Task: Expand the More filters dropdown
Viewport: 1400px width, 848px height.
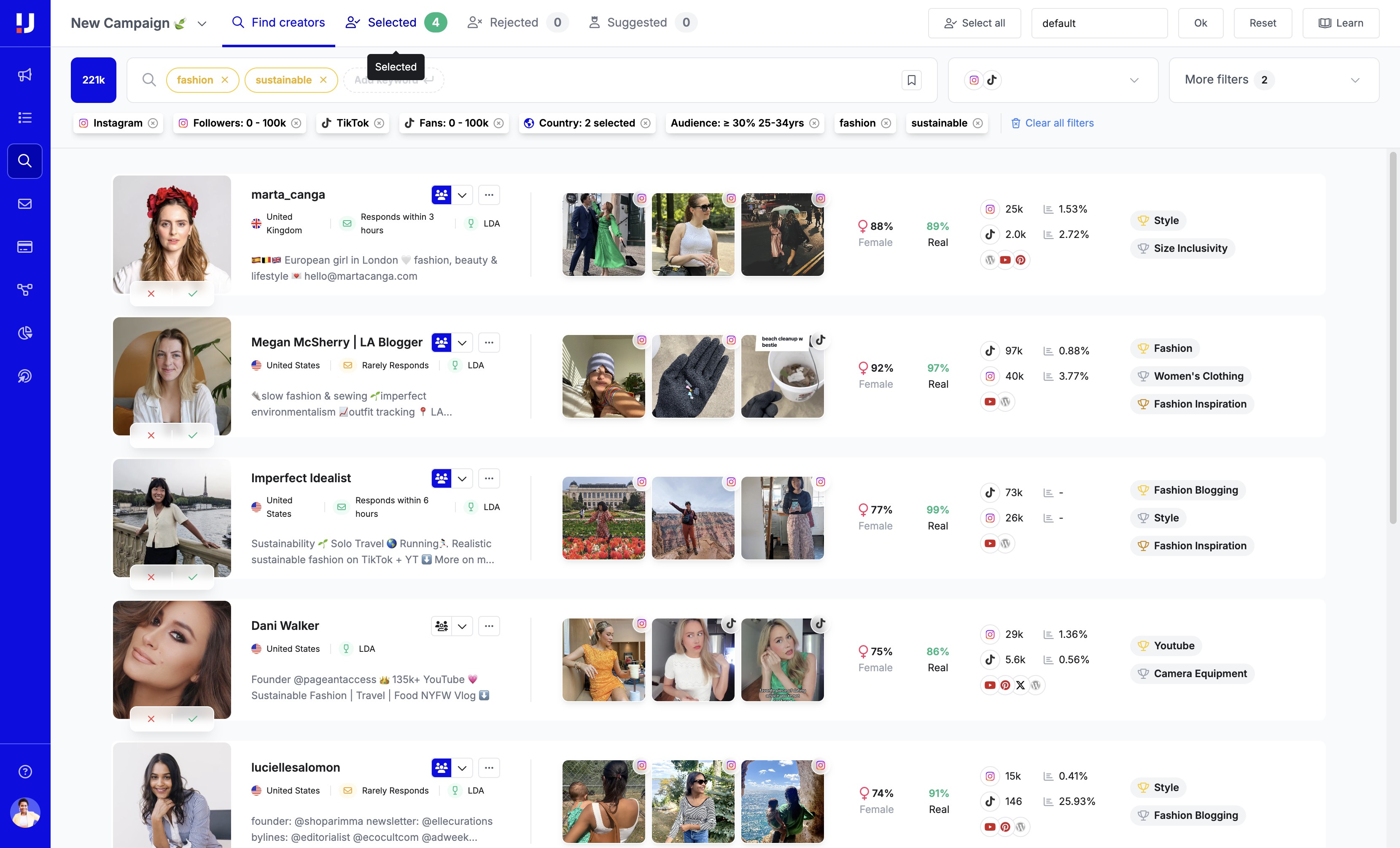Action: tap(1273, 80)
